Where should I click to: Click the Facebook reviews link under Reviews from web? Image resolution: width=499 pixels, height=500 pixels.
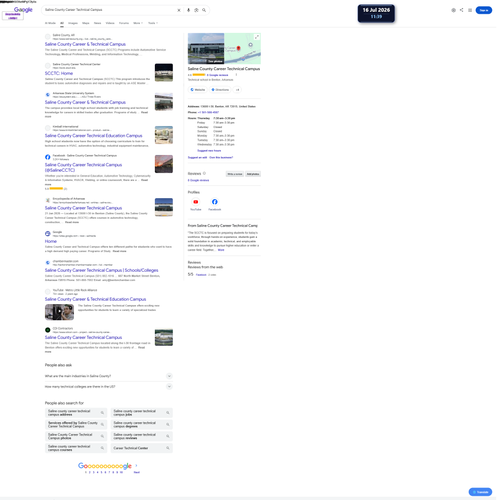click(x=201, y=275)
